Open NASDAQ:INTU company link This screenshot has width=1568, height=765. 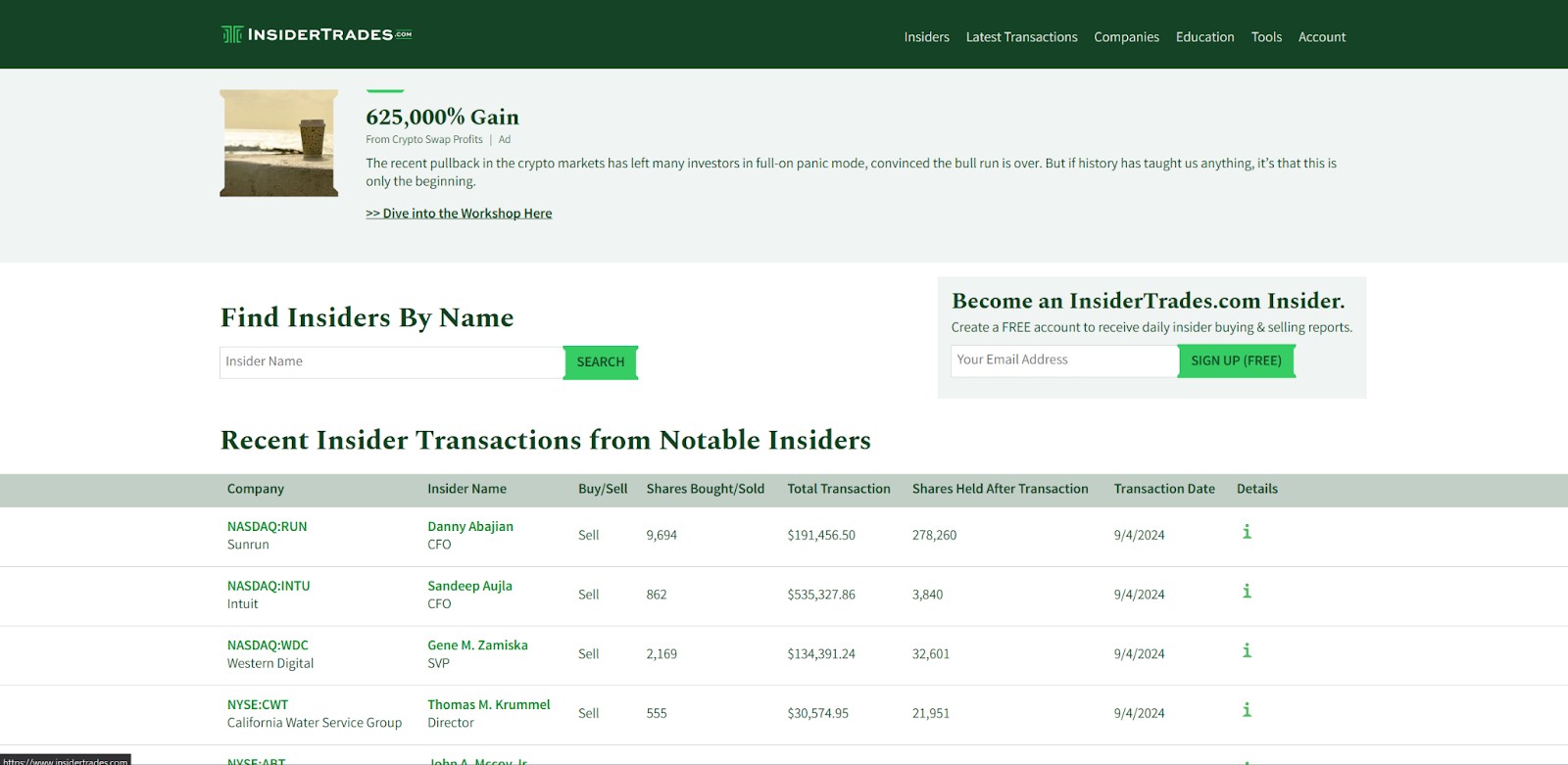click(x=269, y=587)
